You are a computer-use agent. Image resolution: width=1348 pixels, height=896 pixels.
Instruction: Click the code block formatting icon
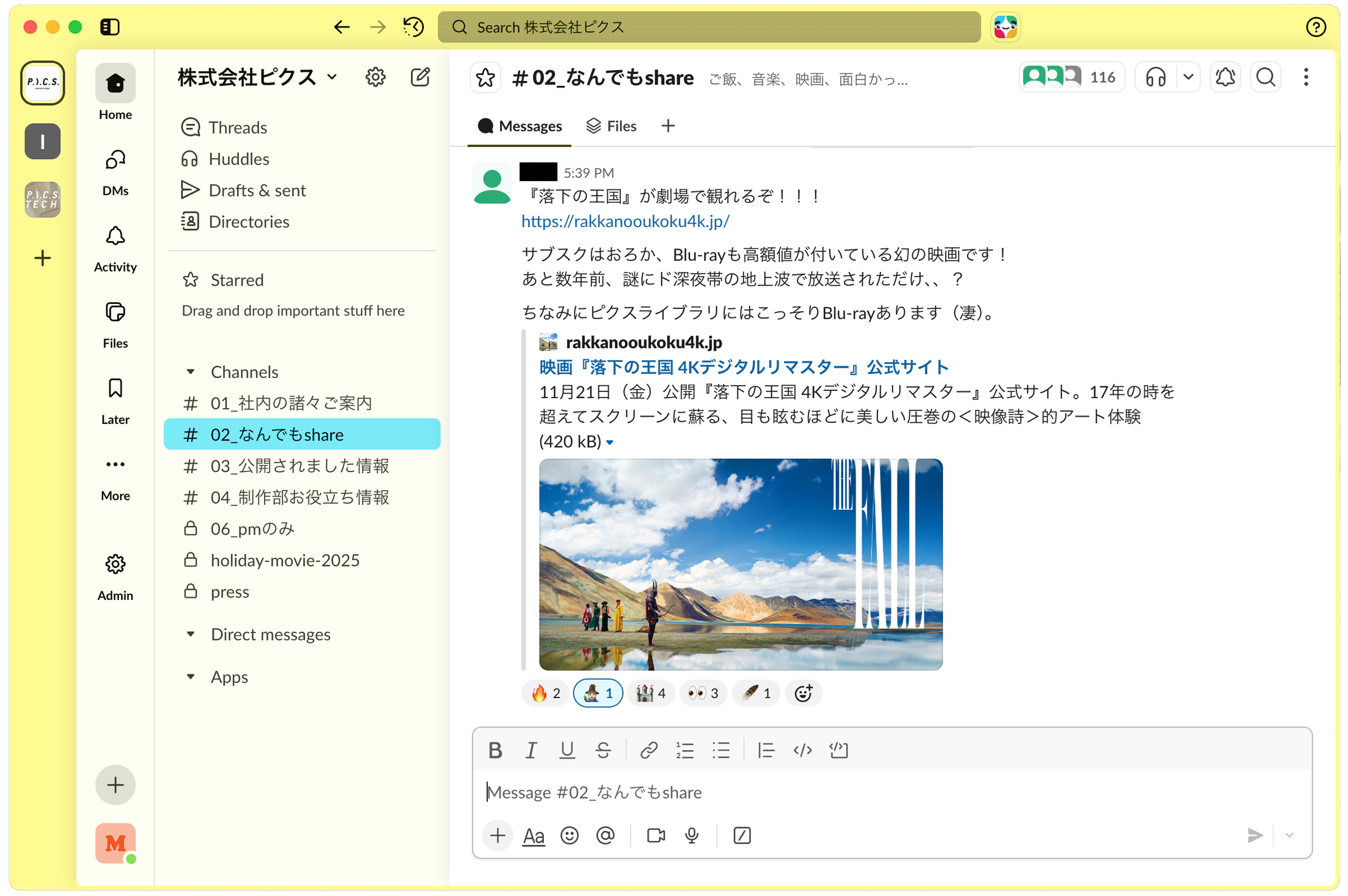(x=838, y=750)
